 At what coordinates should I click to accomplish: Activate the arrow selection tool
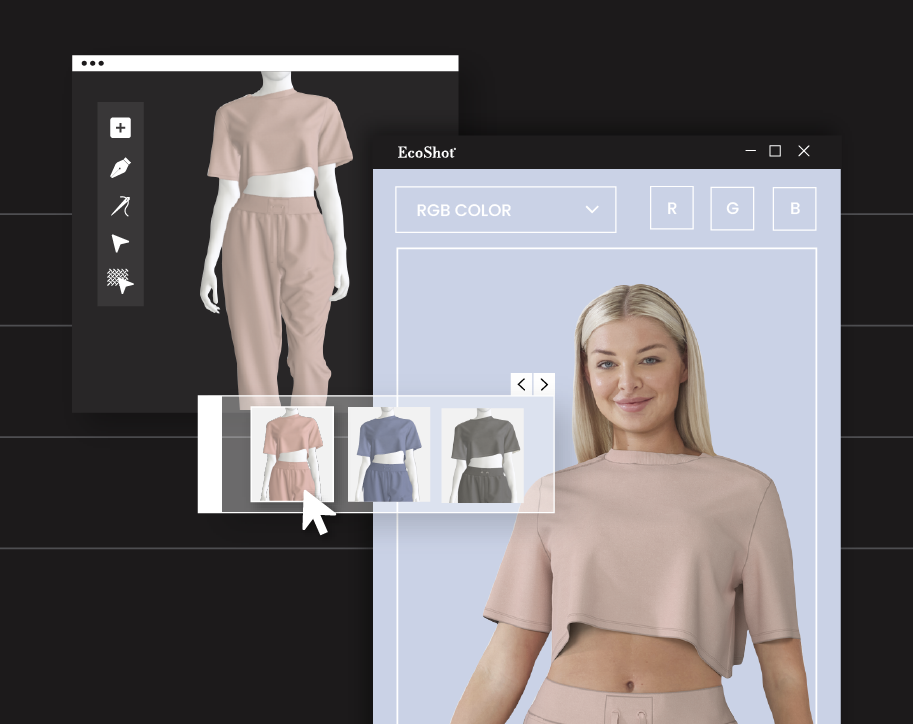pyautogui.click(x=120, y=244)
